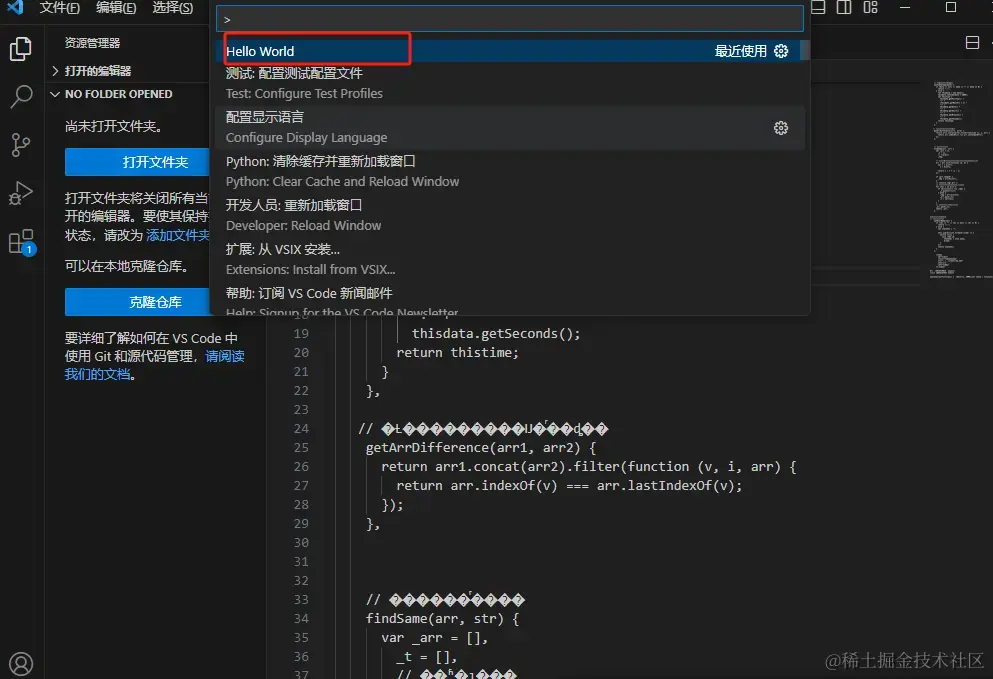
Task: Click the code minimap on right
Action: pos(959,181)
